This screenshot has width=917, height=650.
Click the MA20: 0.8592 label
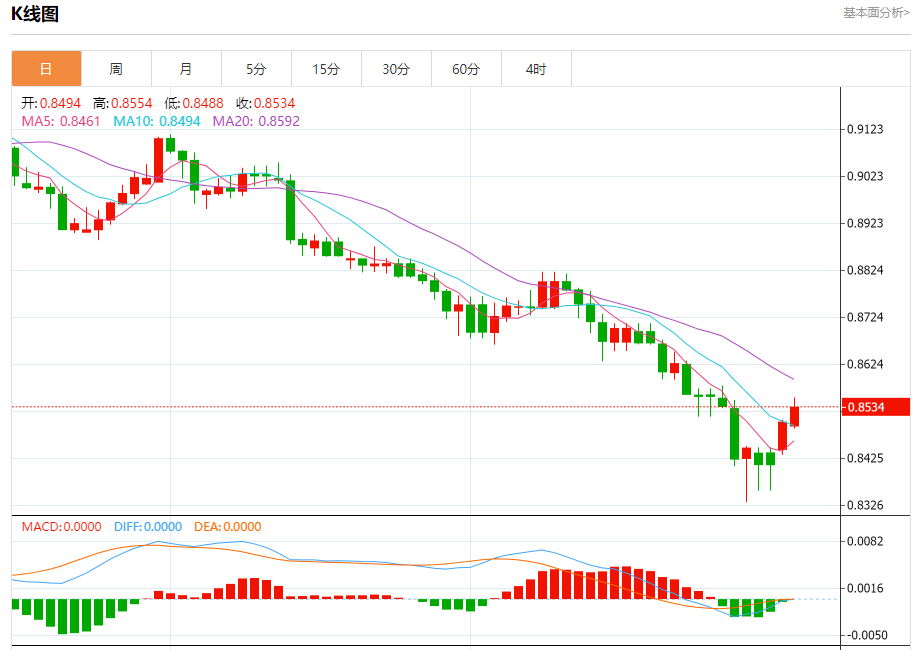click(x=256, y=121)
